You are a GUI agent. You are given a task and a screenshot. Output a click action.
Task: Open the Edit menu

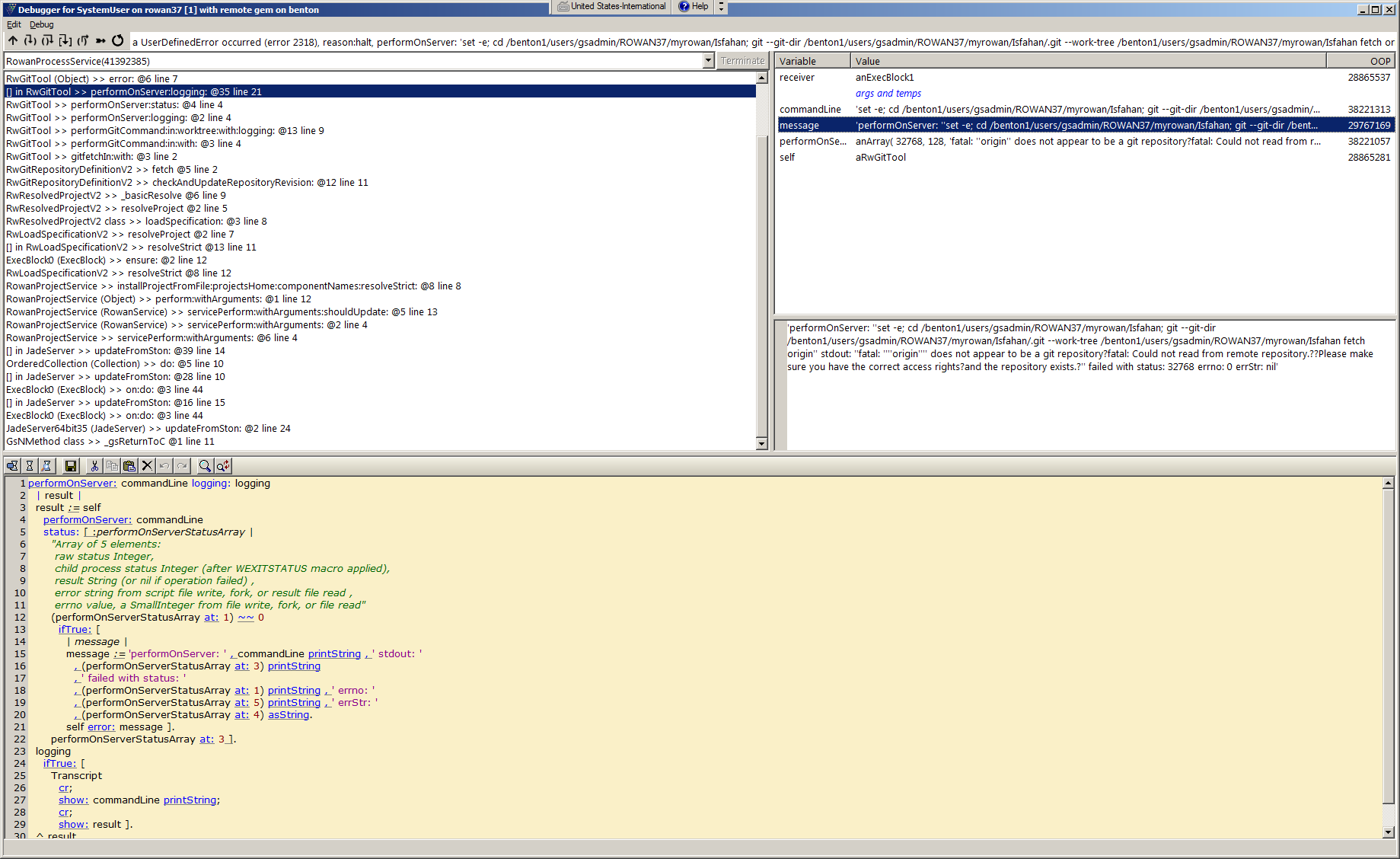14,24
